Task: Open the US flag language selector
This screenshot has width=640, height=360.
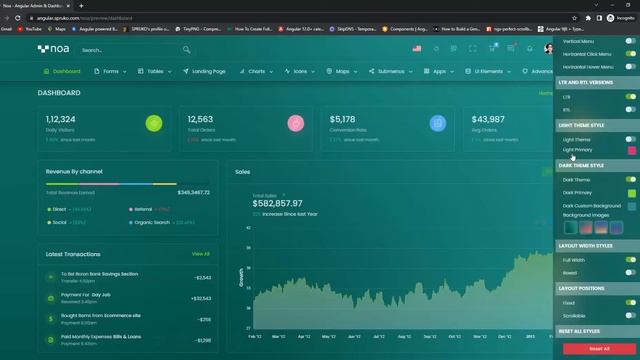Action: tap(417, 49)
